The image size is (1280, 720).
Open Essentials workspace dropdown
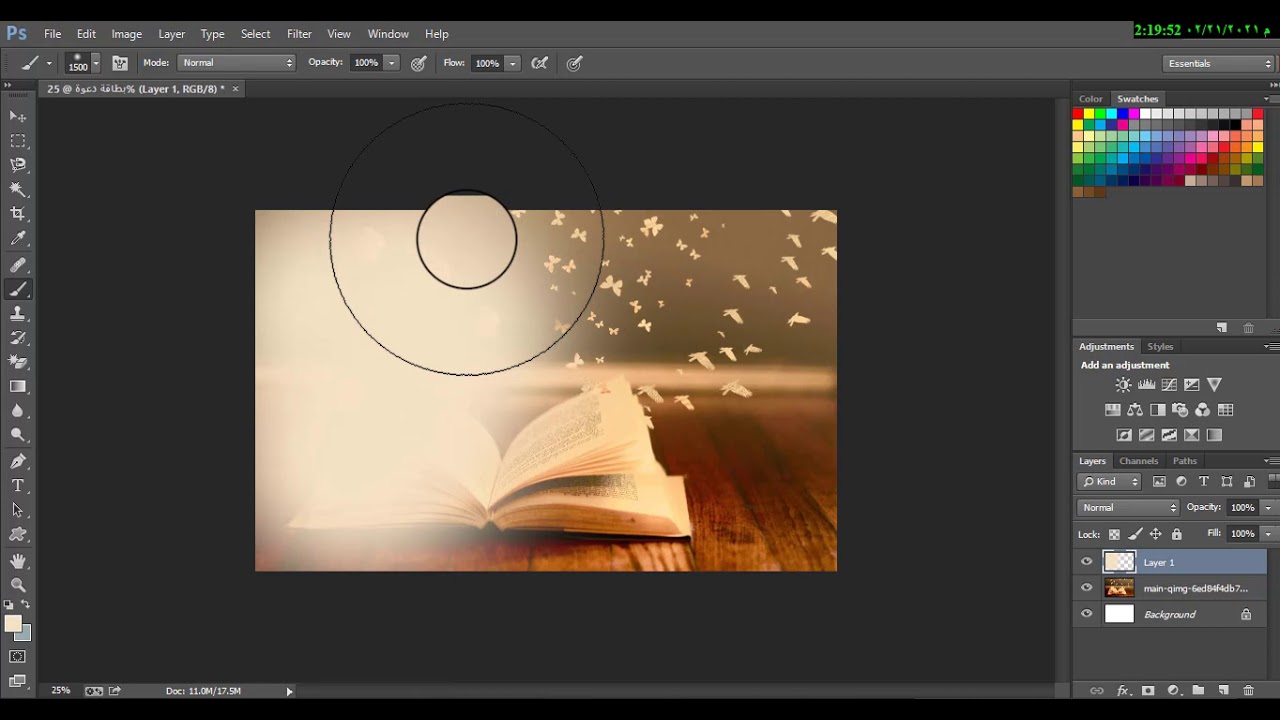coord(1219,63)
